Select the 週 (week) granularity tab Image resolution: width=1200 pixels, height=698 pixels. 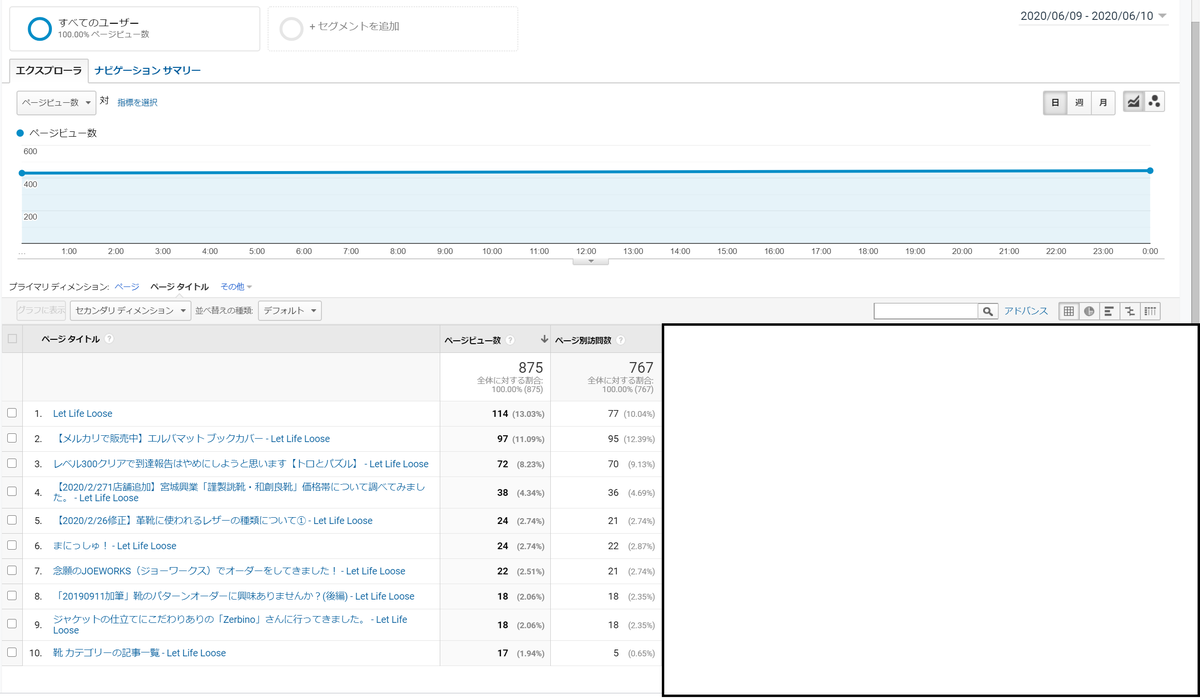(1079, 102)
